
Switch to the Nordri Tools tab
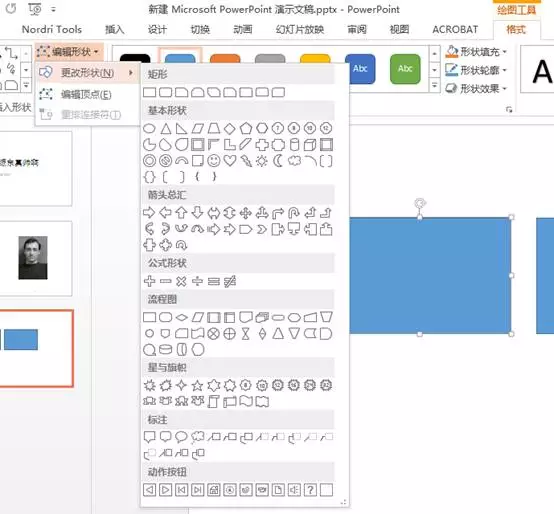click(52, 29)
